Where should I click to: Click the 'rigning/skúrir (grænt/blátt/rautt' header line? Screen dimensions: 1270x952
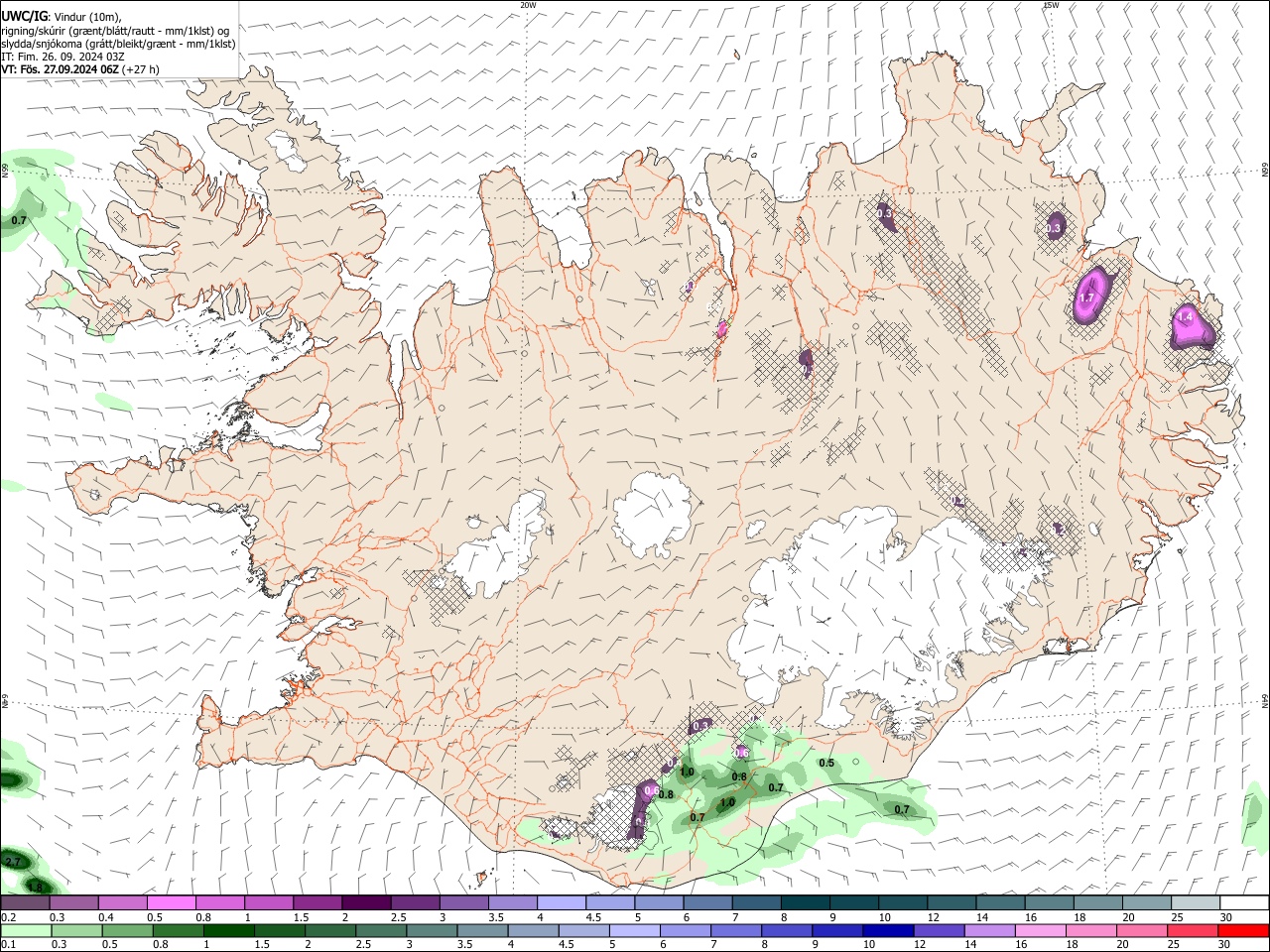tap(115, 30)
